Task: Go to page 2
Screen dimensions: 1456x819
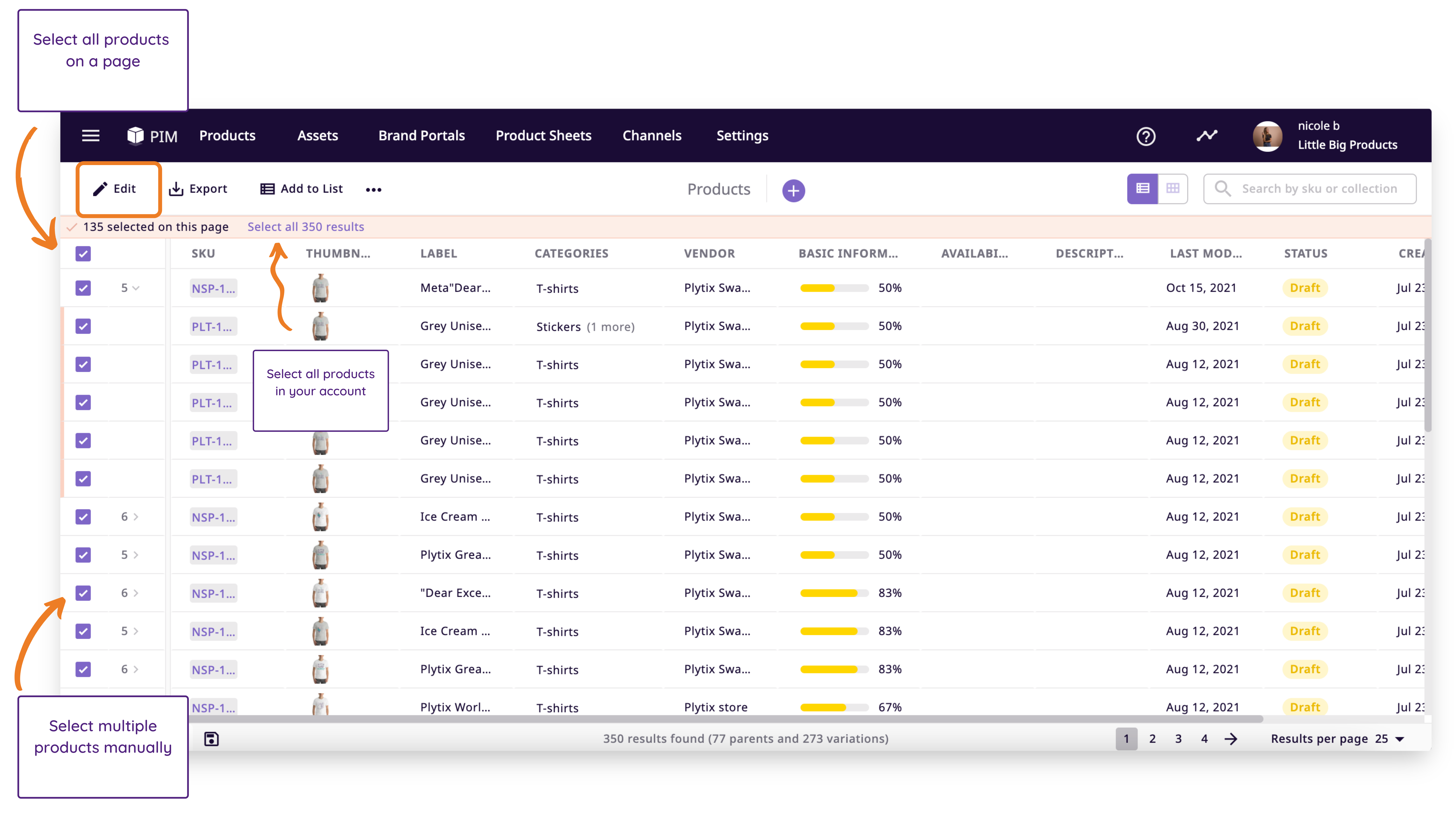Action: [1152, 739]
